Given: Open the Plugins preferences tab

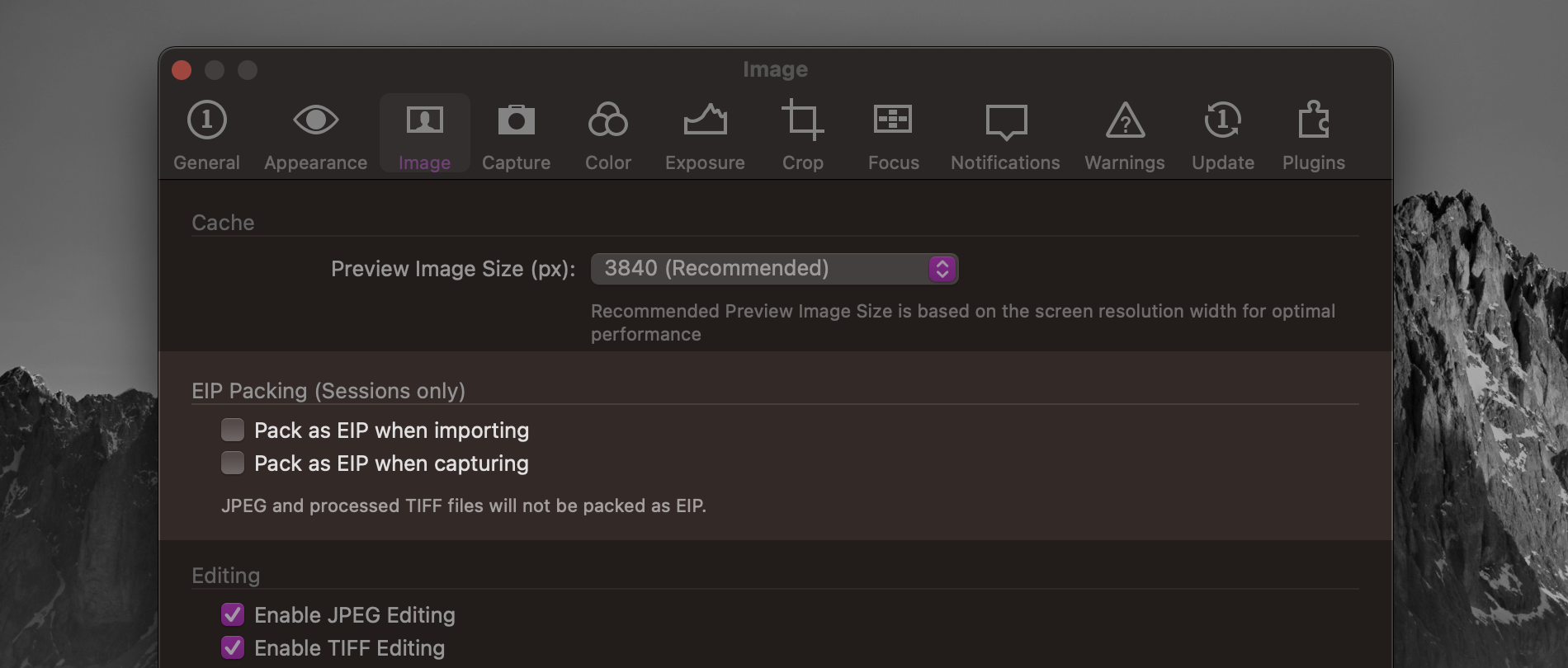Looking at the screenshot, I should pos(1313,136).
